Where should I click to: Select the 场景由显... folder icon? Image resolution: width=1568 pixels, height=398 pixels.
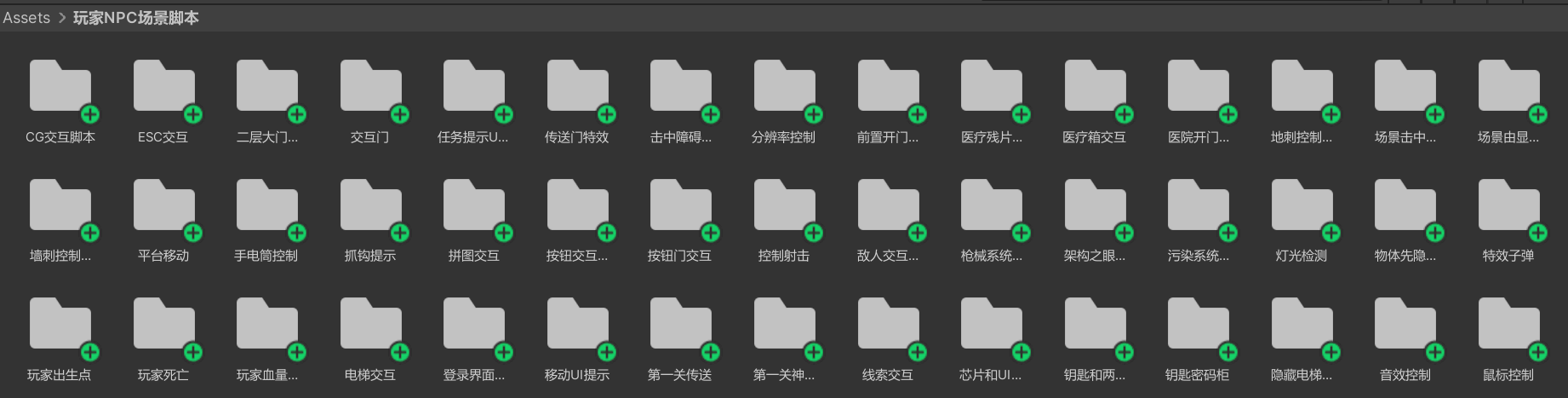point(1508,86)
